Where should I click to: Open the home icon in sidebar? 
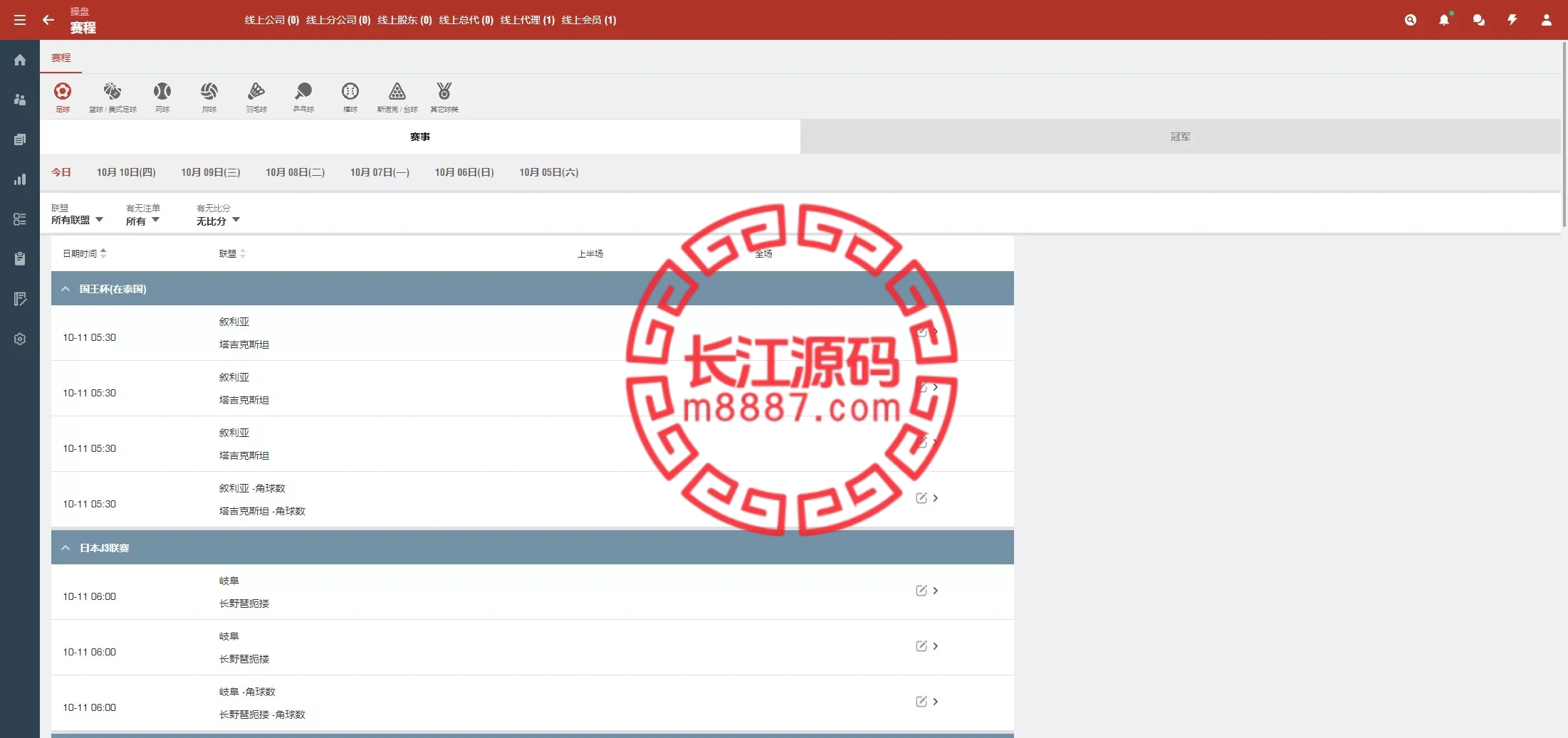point(20,60)
